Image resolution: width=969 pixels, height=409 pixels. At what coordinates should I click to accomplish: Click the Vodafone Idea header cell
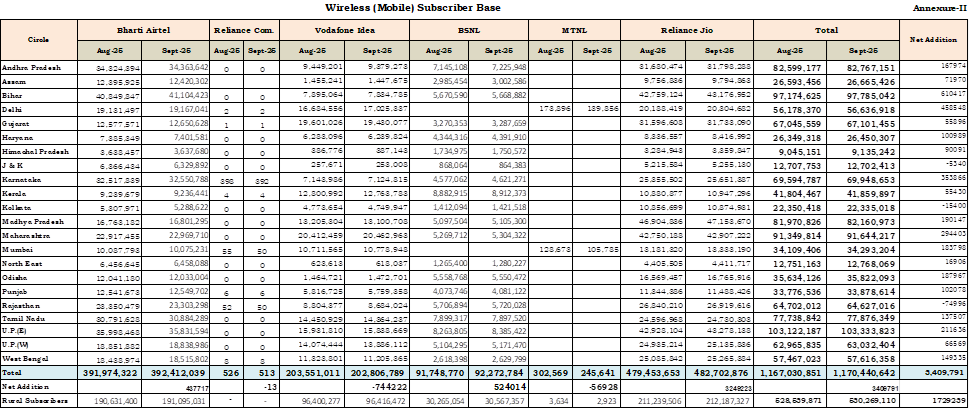(345, 31)
